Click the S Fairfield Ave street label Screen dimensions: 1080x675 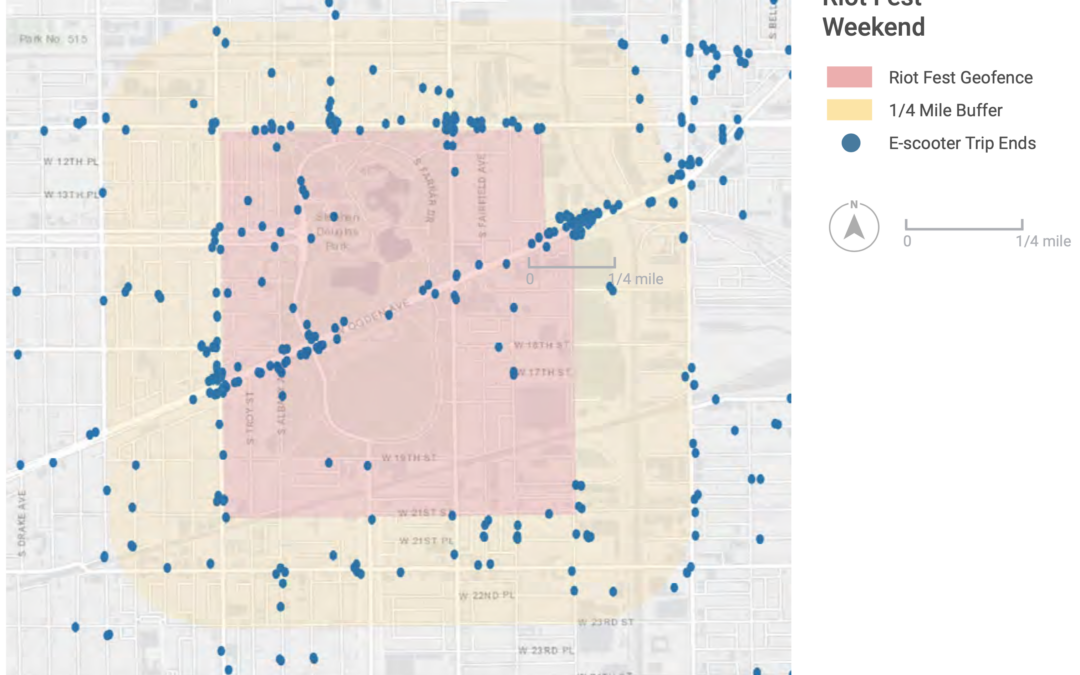[x=482, y=201]
